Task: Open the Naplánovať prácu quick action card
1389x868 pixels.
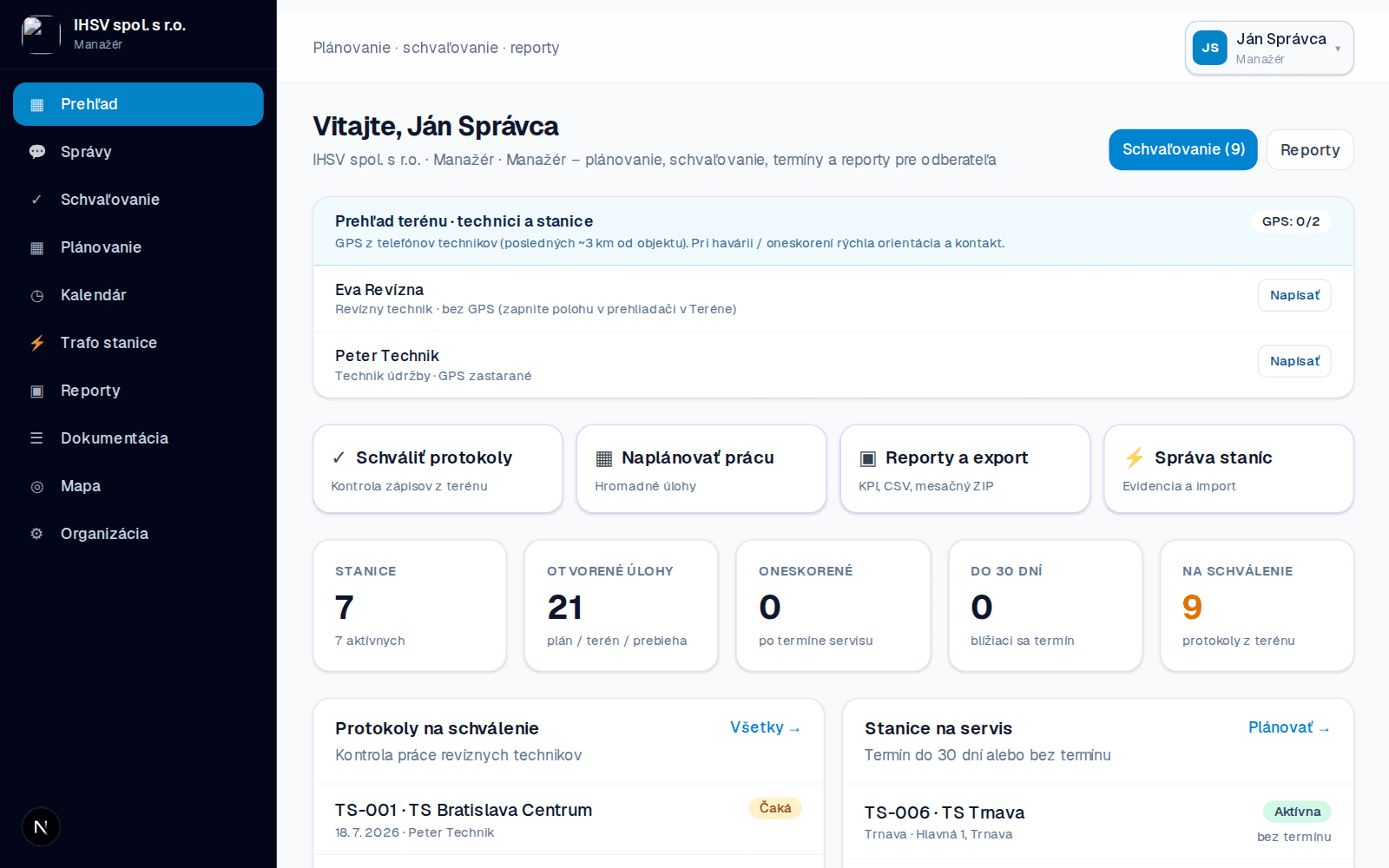Action: pyautogui.click(x=701, y=469)
